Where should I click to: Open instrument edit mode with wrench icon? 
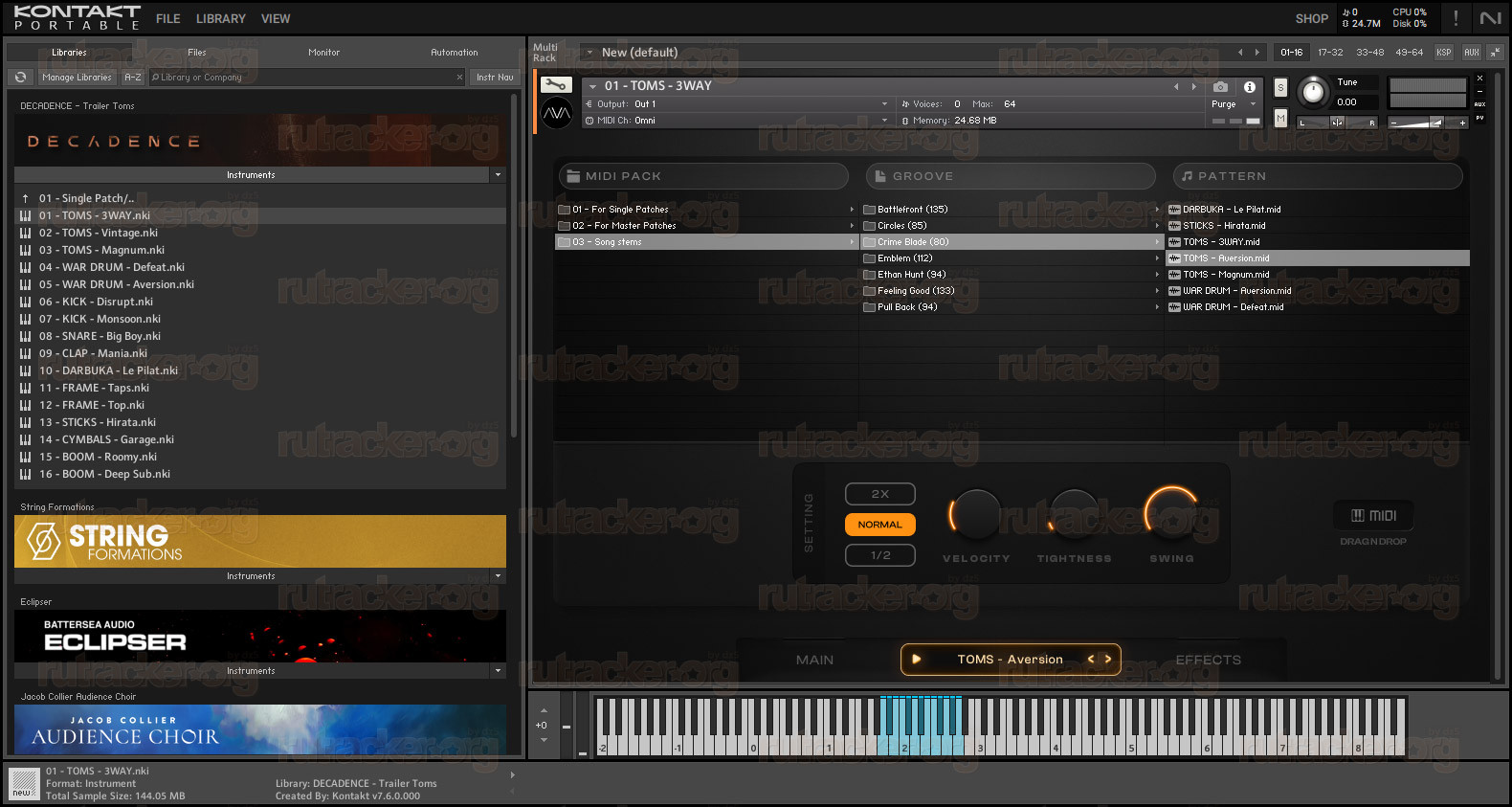click(556, 85)
